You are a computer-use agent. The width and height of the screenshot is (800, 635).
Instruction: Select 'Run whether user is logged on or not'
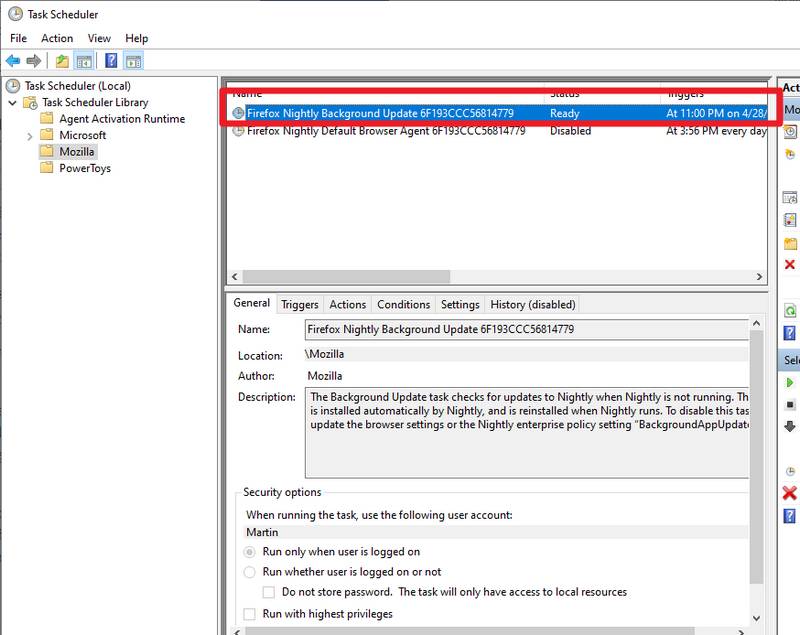coord(250,572)
